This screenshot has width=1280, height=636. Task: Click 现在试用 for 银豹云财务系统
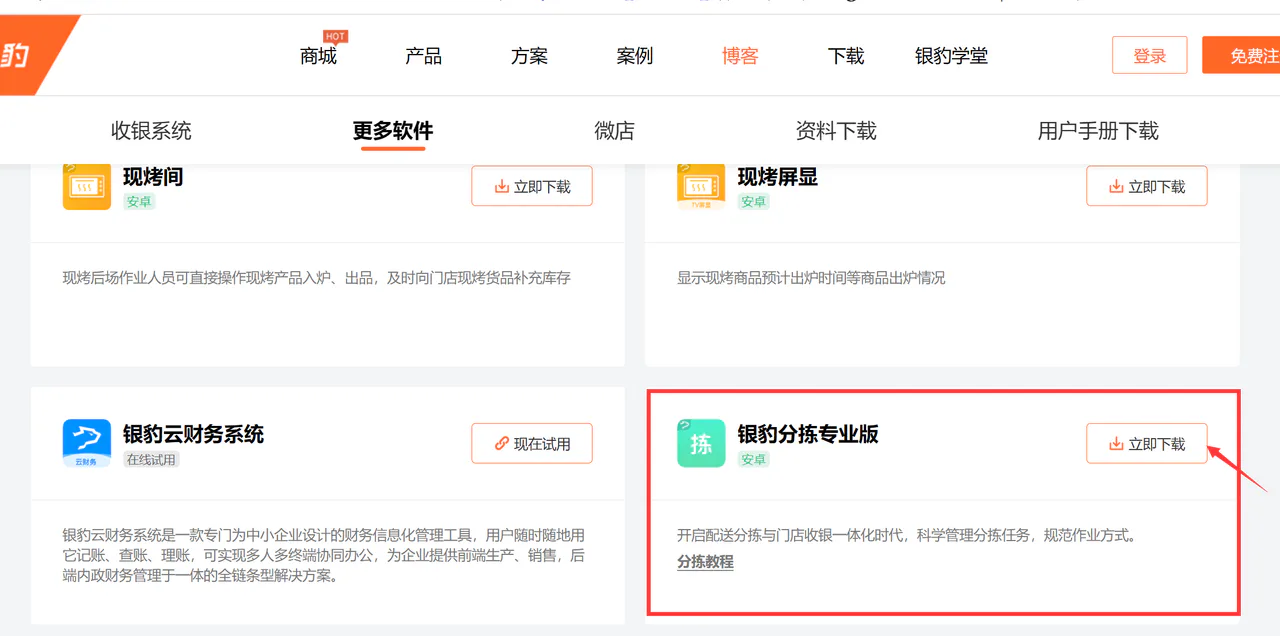coord(532,444)
